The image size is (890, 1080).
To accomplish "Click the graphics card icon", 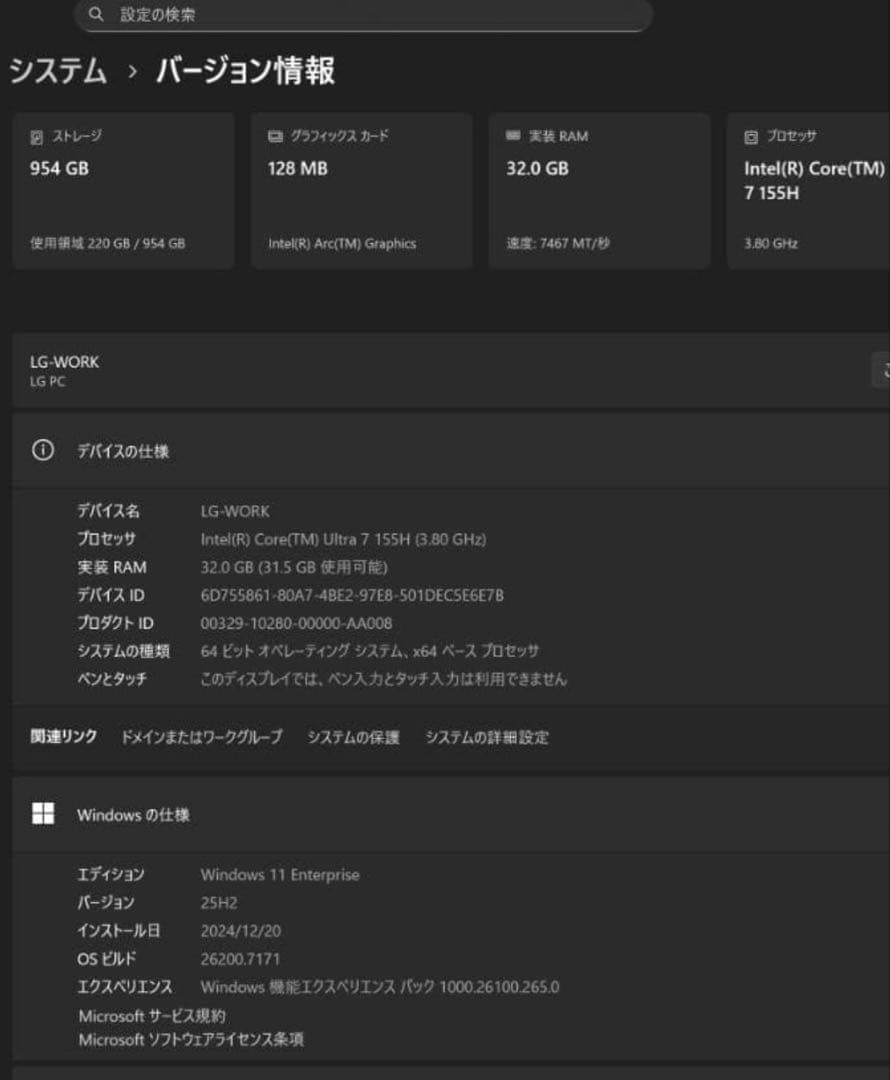I will [x=275, y=136].
